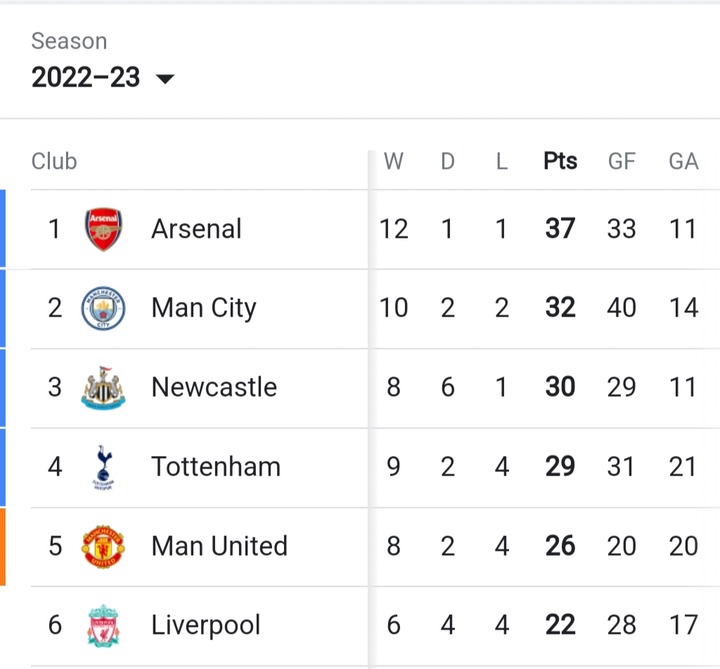The image size is (720, 669).
Task: Click the Pts column header
Action: pyautogui.click(x=560, y=161)
